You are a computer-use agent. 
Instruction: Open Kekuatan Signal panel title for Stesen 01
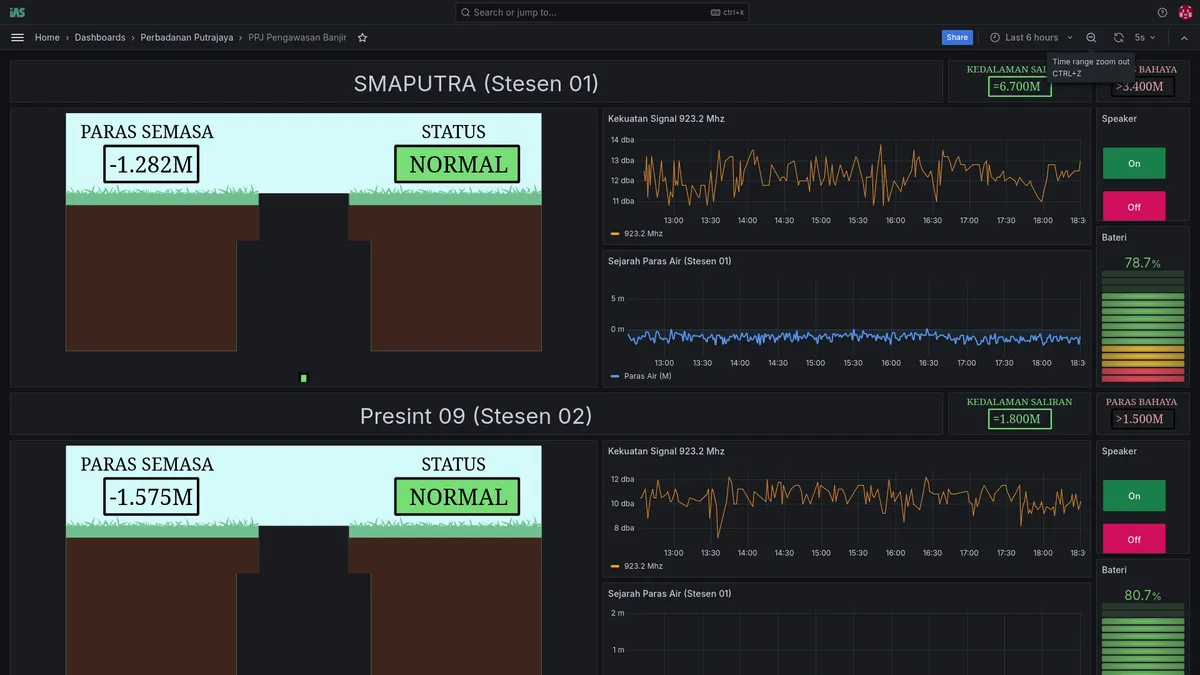666,118
